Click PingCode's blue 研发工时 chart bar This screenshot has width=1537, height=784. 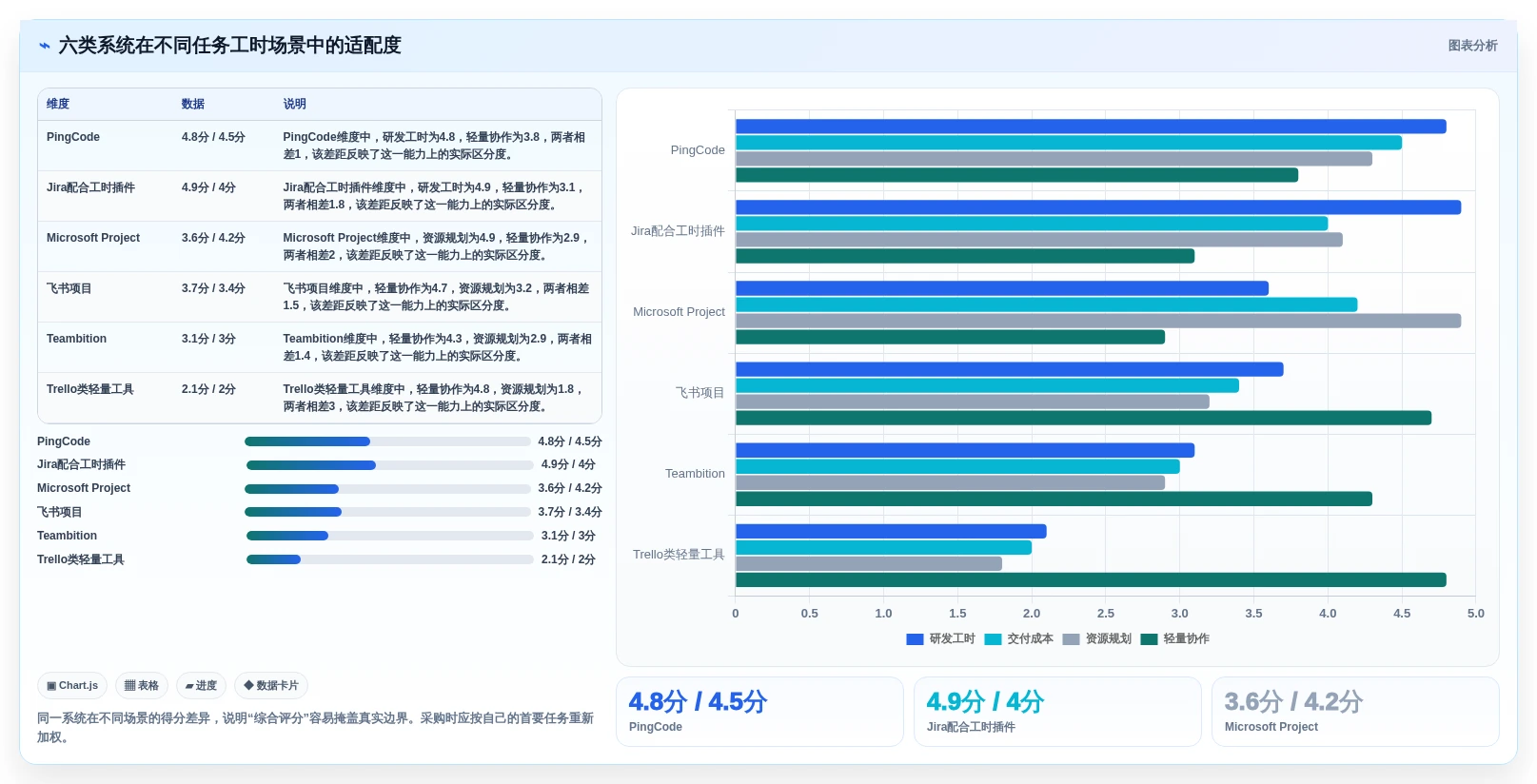pyautogui.click(x=1091, y=127)
